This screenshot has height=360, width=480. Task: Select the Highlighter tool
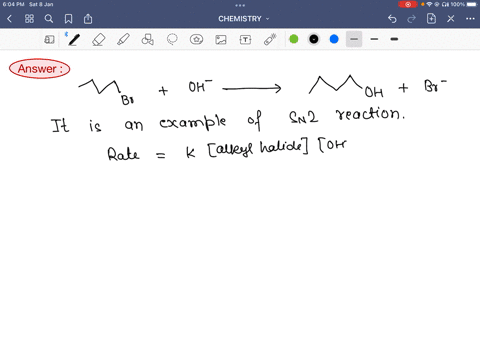point(123,40)
